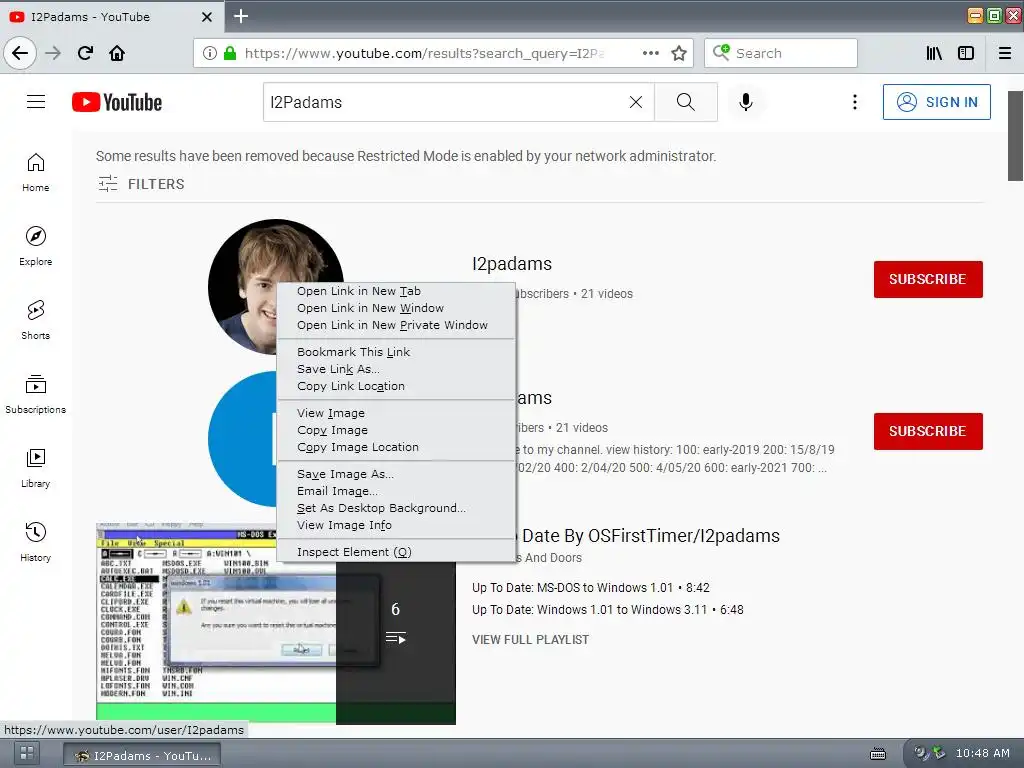Click the YouTube search magnifier button
The image size is (1024, 768).
pyautogui.click(x=686, y=102)
